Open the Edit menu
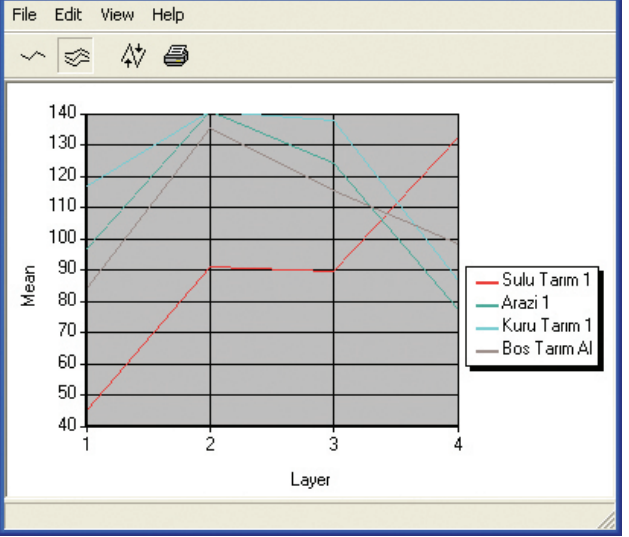Image resolution: width=629 pixels, height=537 pixels. coord(68,15)
